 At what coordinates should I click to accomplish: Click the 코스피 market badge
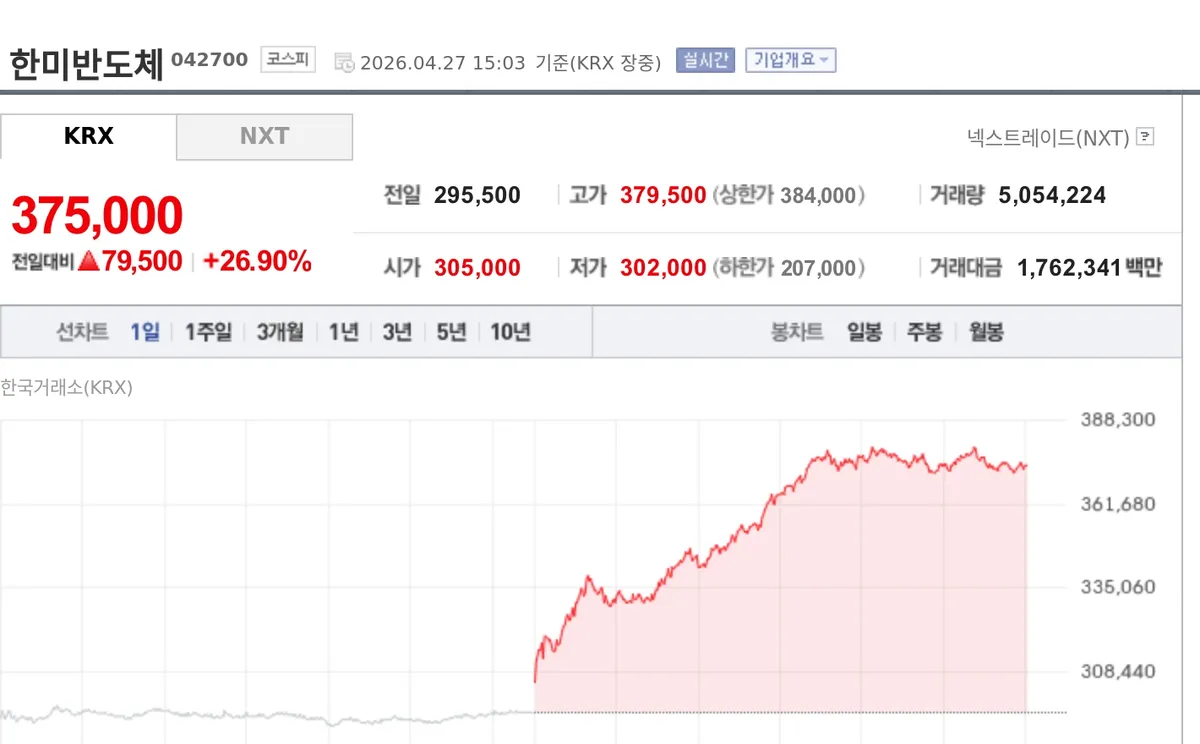288,60
